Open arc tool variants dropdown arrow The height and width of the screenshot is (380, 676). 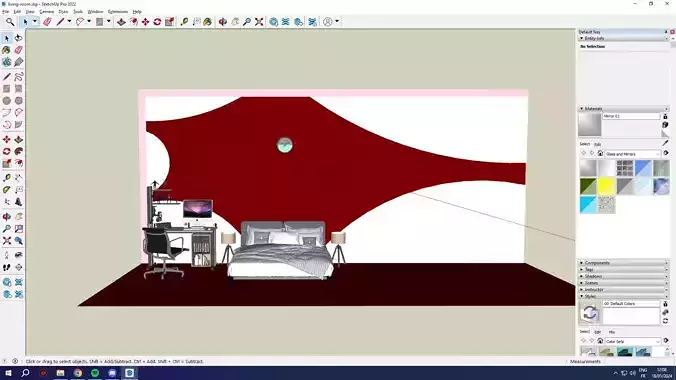pos(89,22)
